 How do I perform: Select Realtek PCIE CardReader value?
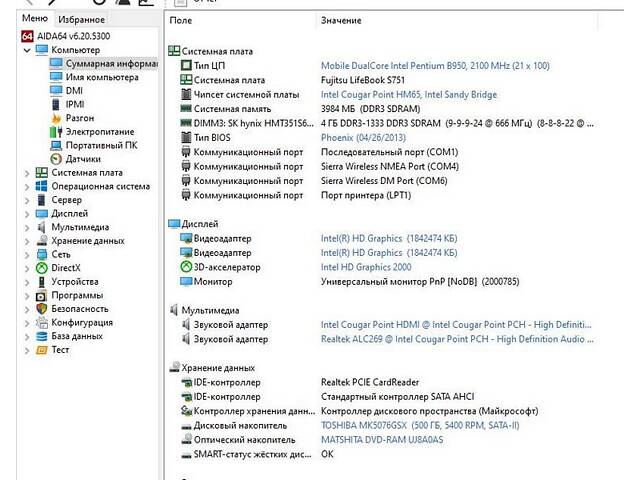coord(370,382)
